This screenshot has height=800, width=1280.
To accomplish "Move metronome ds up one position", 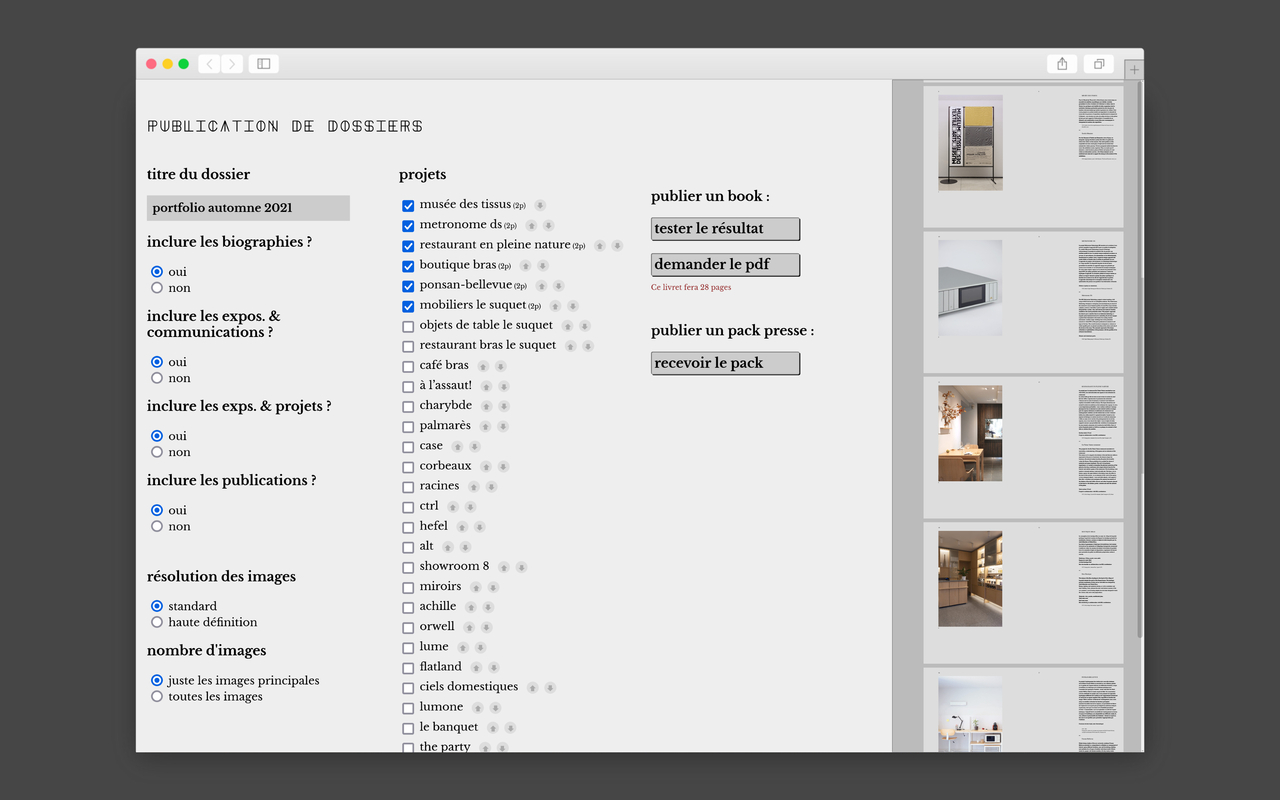I will tap(531, 226).
